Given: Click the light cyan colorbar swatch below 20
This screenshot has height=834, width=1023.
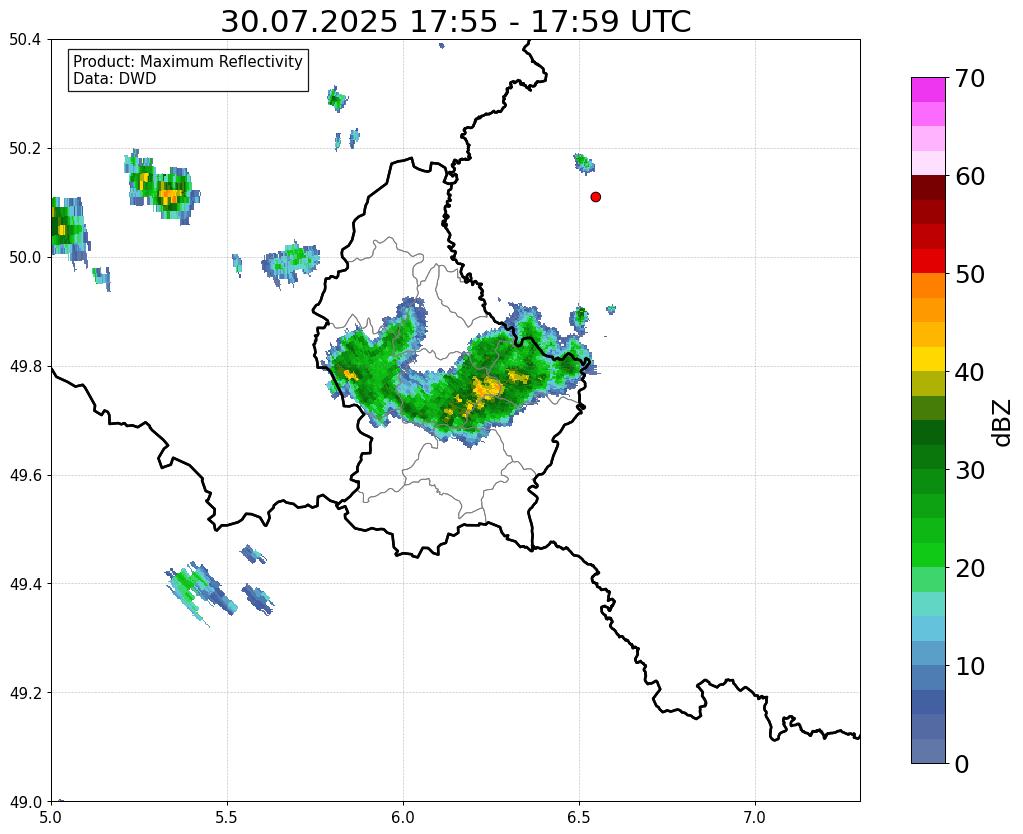Looking at the screenshot, I should (928, 604).
